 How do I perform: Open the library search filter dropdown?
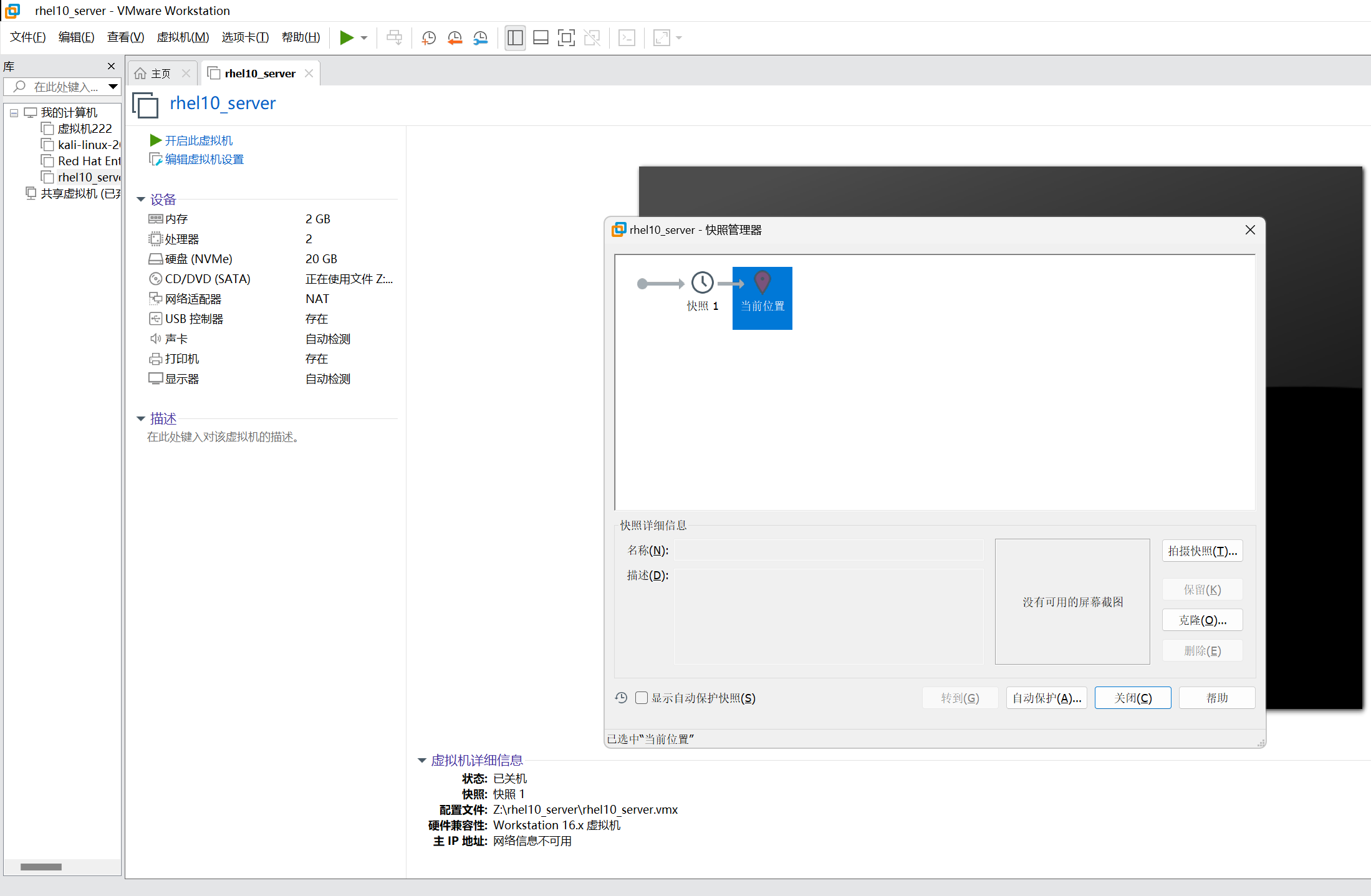(x=113, y=87)
